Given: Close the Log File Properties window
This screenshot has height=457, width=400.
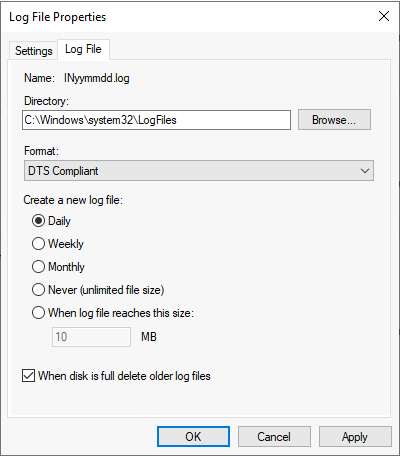Looking at the screenshot, I should (384, 16).
